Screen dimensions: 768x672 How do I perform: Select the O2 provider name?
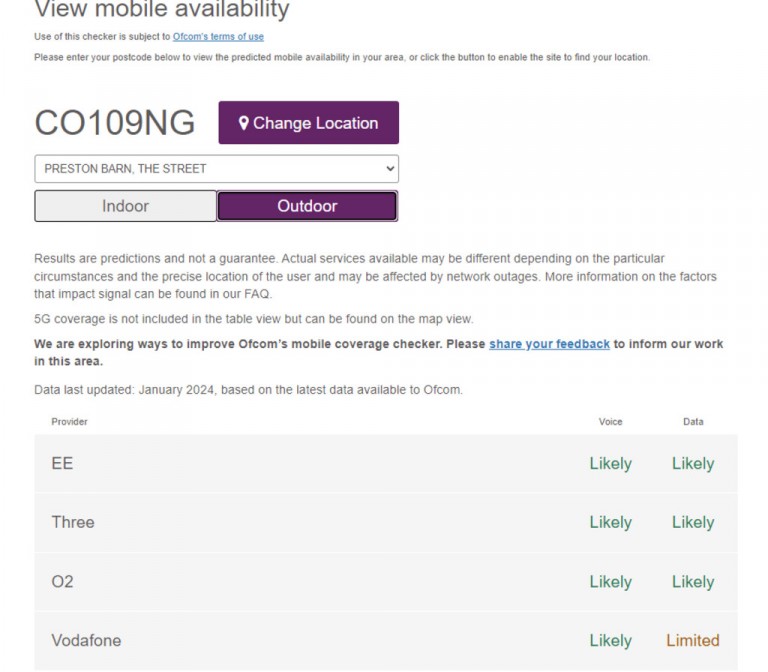tap(62, 582)
